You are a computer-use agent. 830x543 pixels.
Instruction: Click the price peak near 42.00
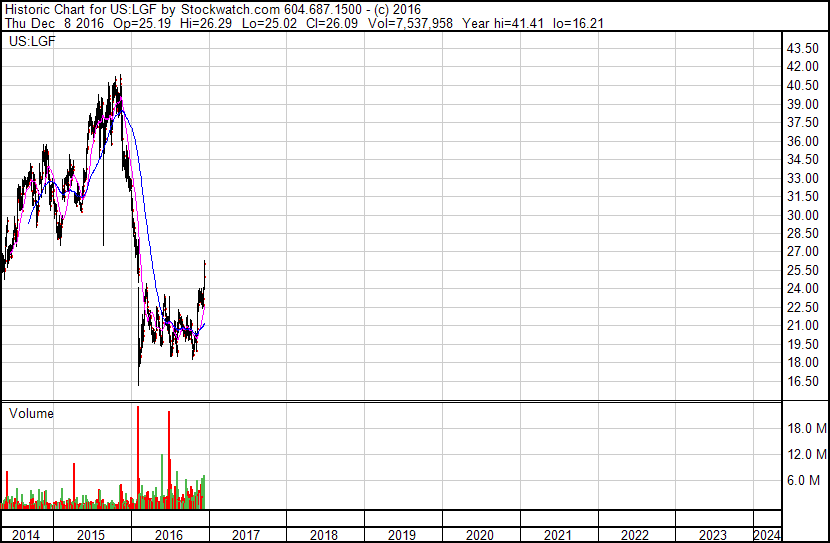120,77
